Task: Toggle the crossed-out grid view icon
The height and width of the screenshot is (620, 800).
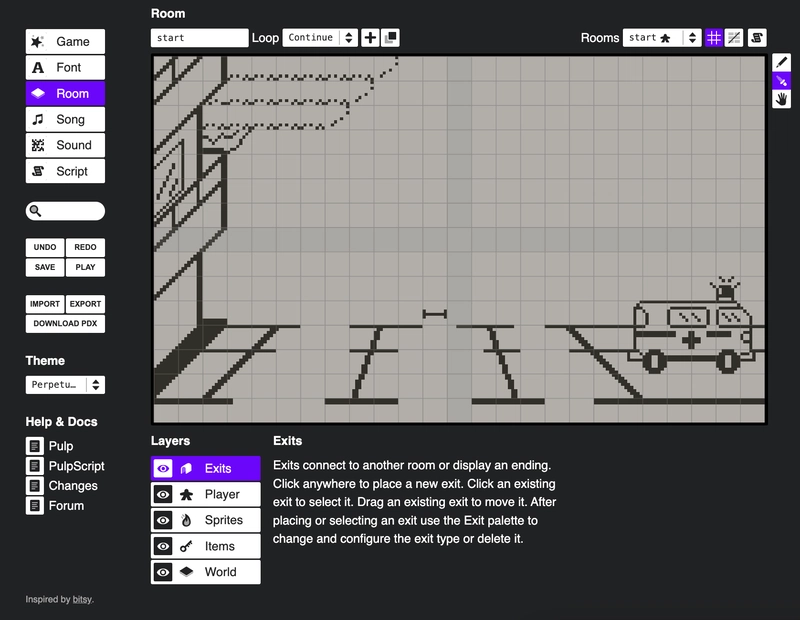Action: tap(734, 38)
